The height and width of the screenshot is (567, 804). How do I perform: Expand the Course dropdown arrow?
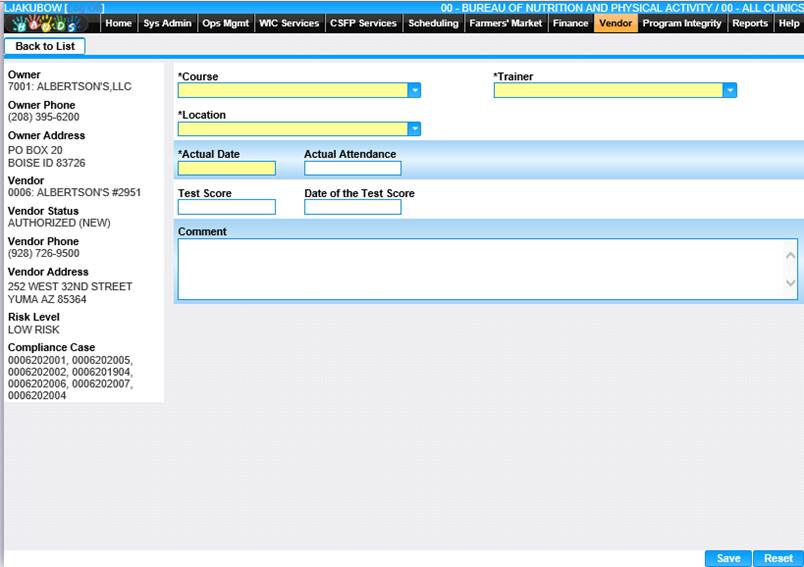tap(414, 90)
